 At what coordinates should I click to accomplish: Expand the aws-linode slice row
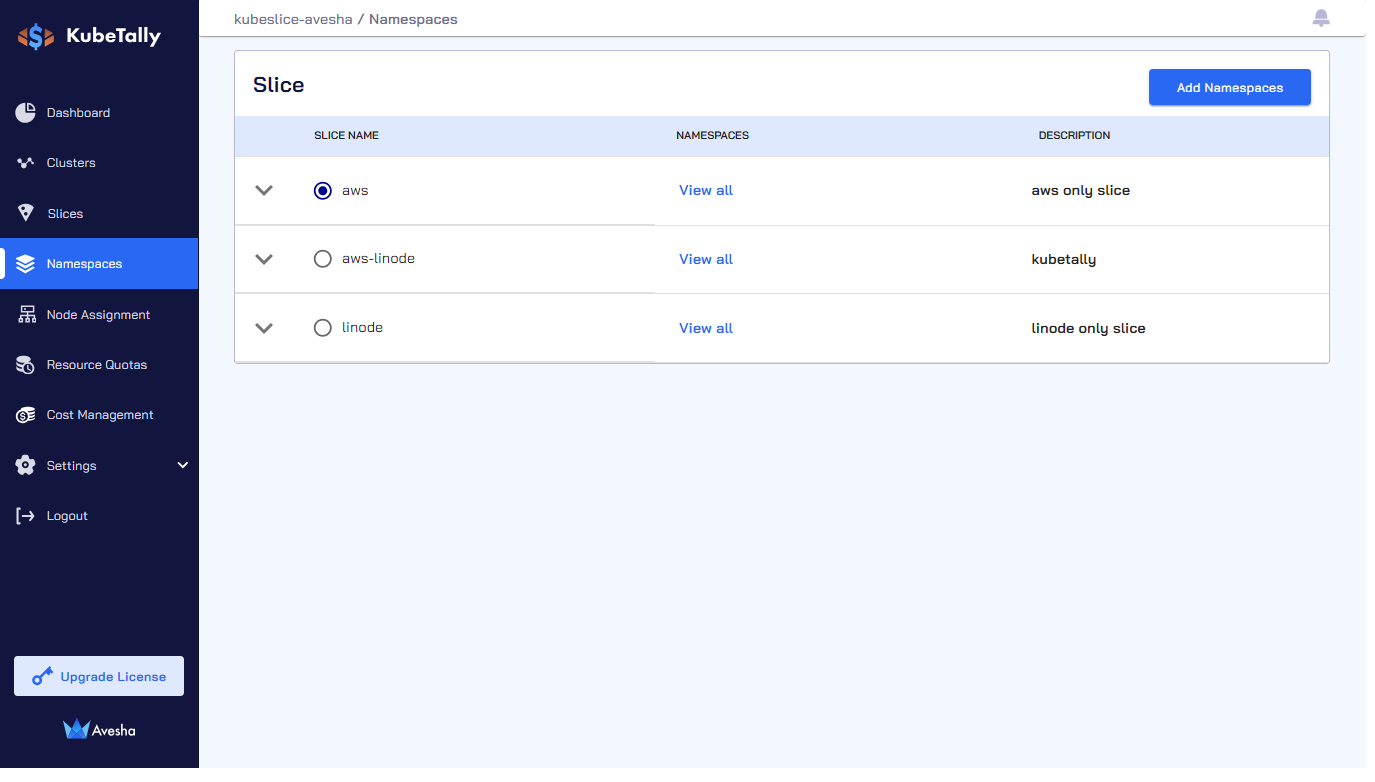(x=264, y=259)
